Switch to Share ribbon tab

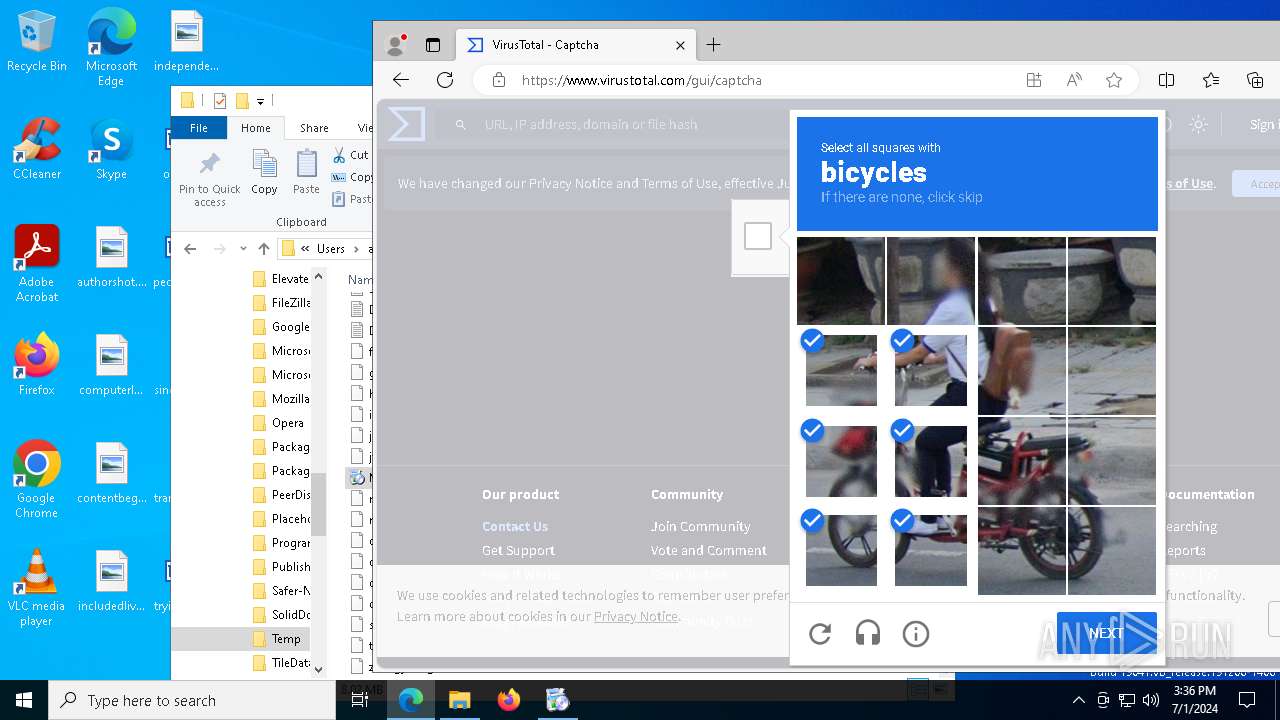click(314, 128)
